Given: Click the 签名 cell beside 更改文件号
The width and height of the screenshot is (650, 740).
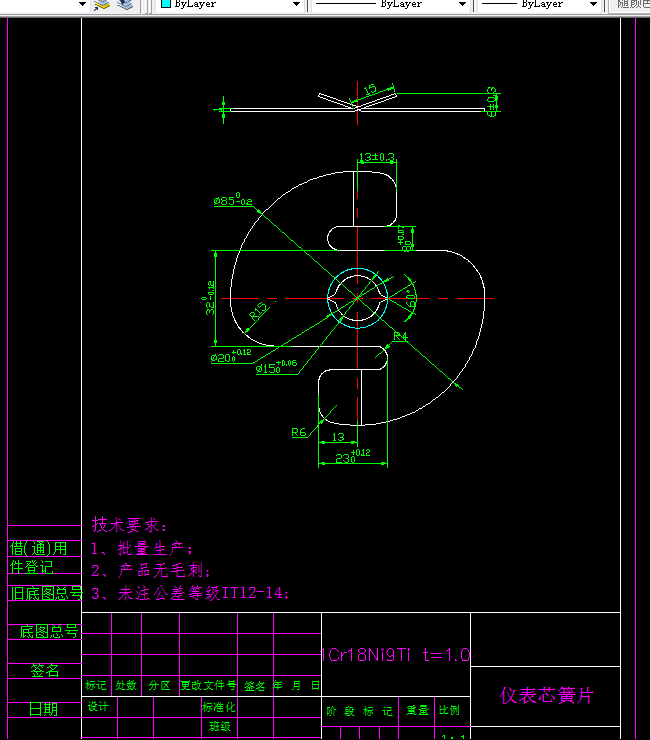Looking at the screenshot, I should click(254, 686).
